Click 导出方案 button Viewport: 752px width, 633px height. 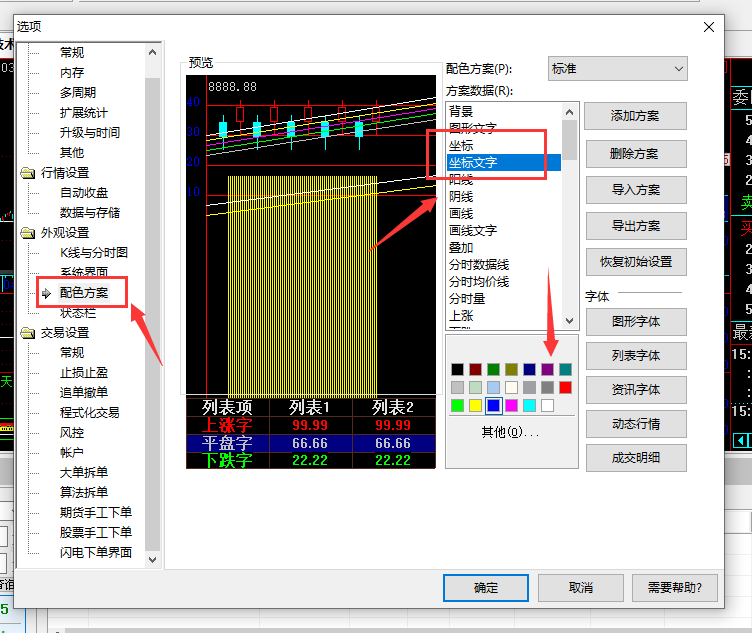point(635,226)
